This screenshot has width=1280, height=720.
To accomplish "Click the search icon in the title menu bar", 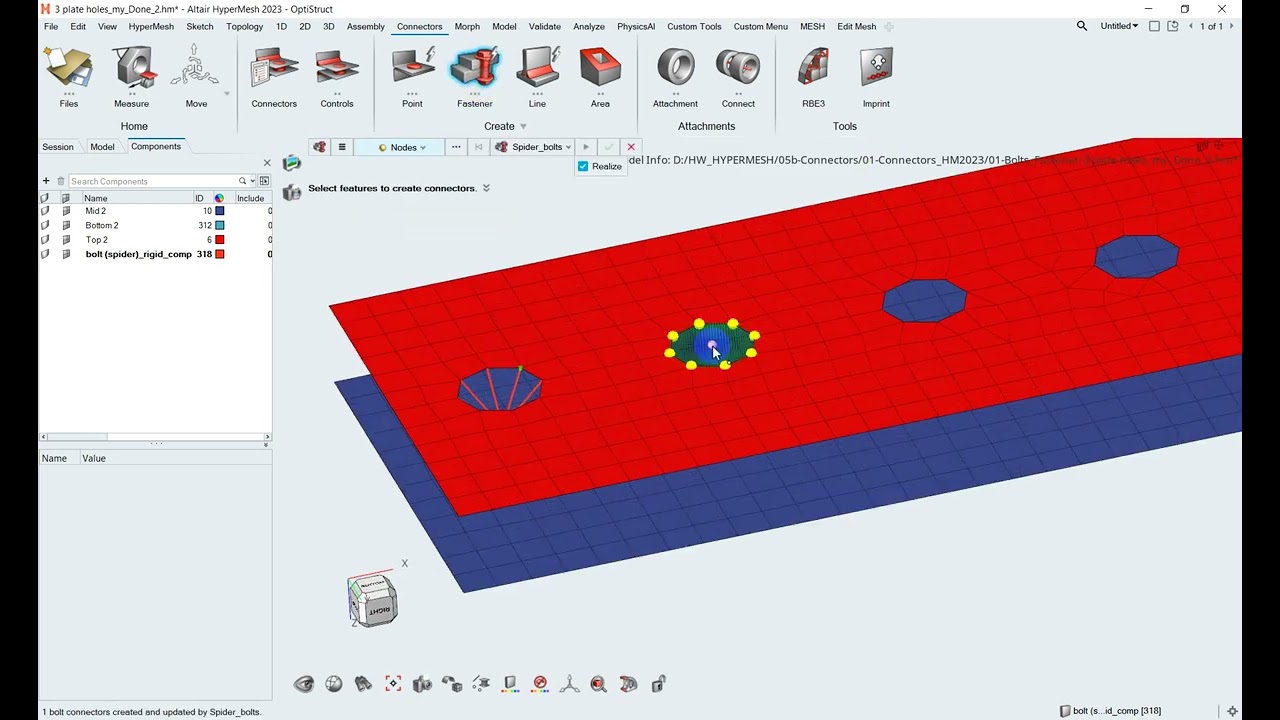I will [1082, 26].
